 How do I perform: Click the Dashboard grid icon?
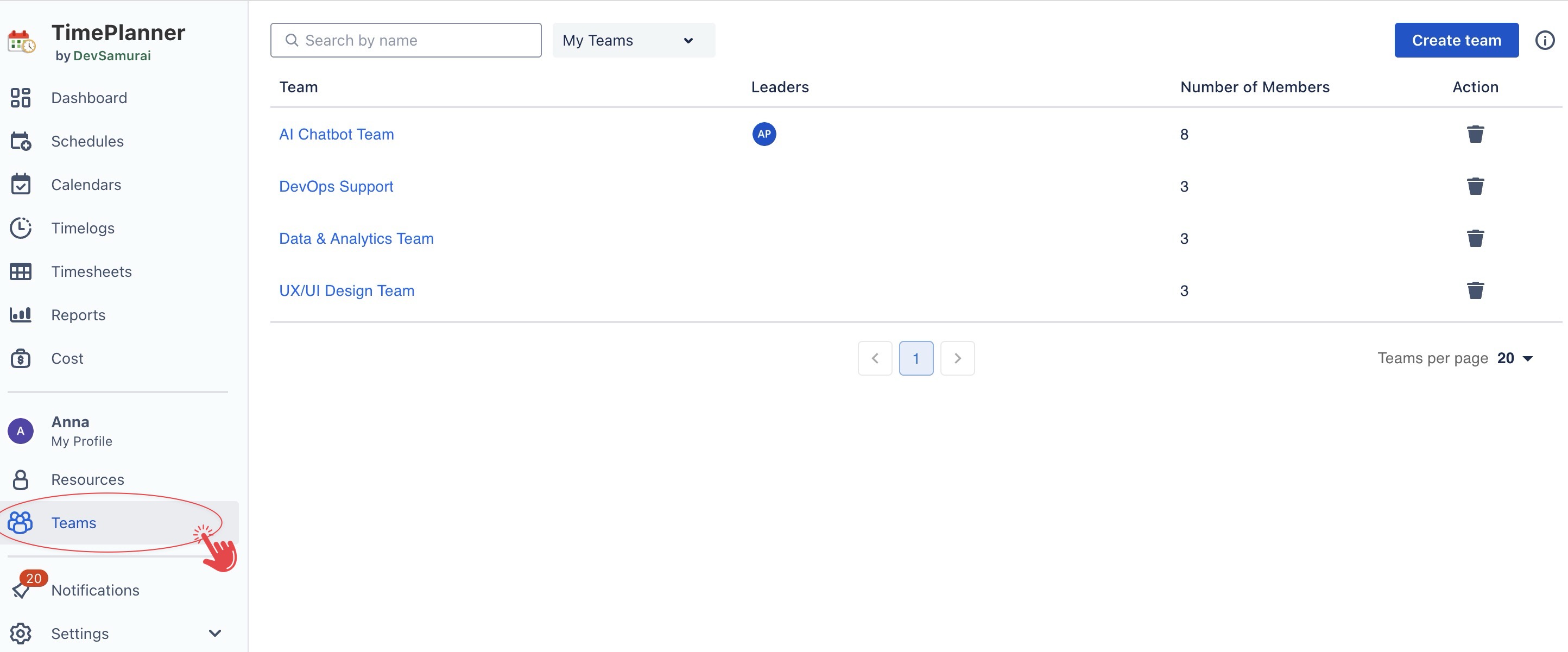[x=21, y=98]
